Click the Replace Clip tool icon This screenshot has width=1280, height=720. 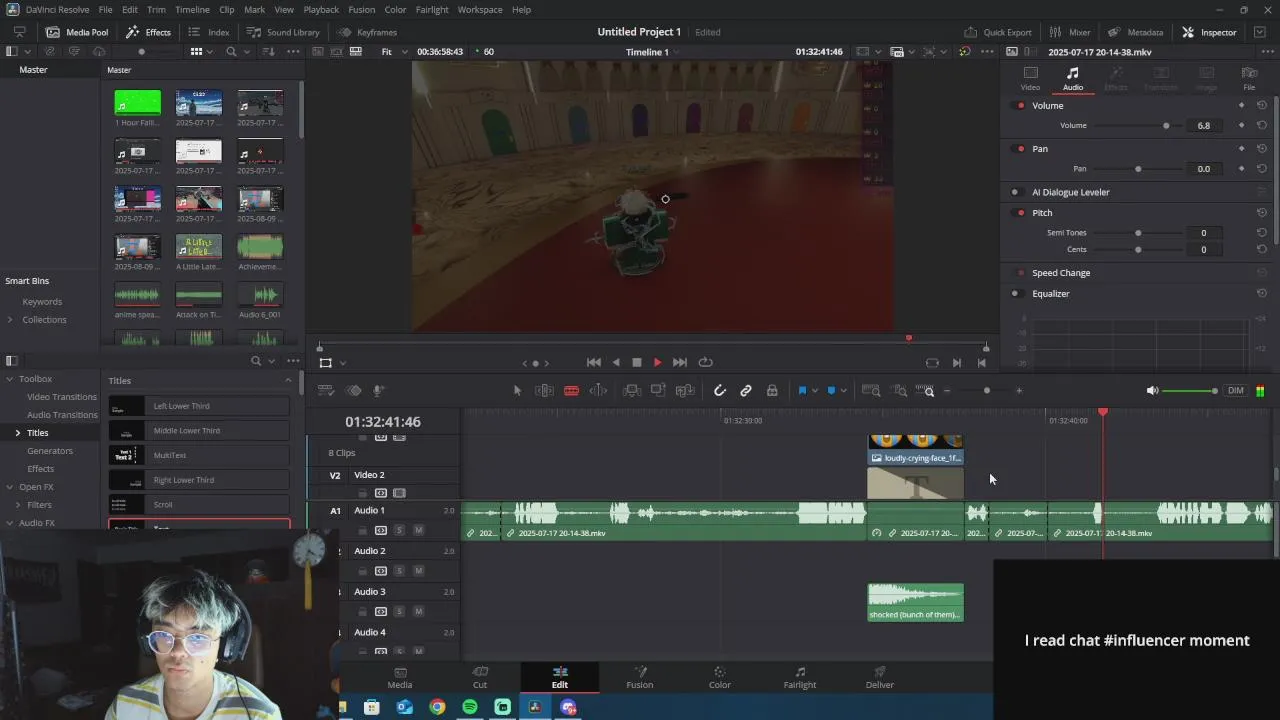pyautogui.click(x=685, y=391)
